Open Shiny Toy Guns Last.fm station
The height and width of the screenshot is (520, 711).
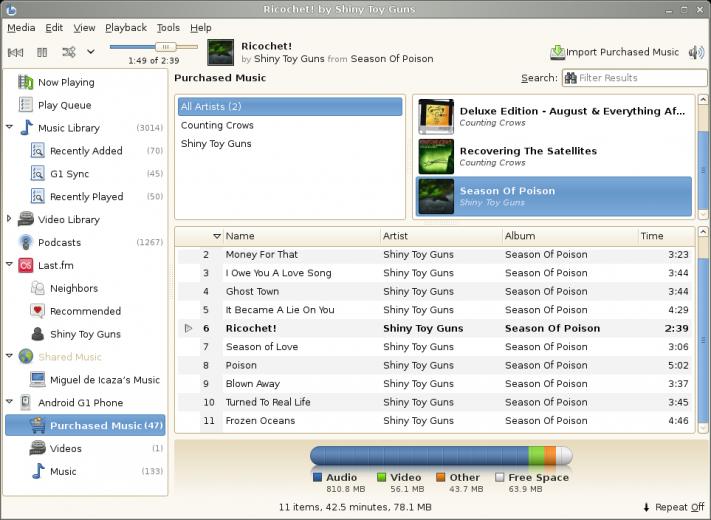(x=85, y=334)
